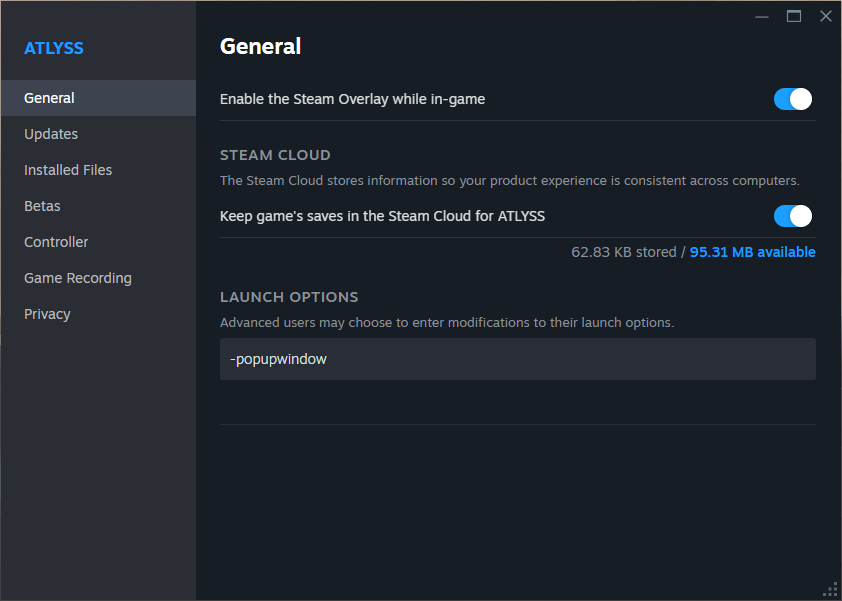The width and height of the screenshot is (842, 601).
Task: Click the Keep game's saves label
Action: click(x=382, y=216)
